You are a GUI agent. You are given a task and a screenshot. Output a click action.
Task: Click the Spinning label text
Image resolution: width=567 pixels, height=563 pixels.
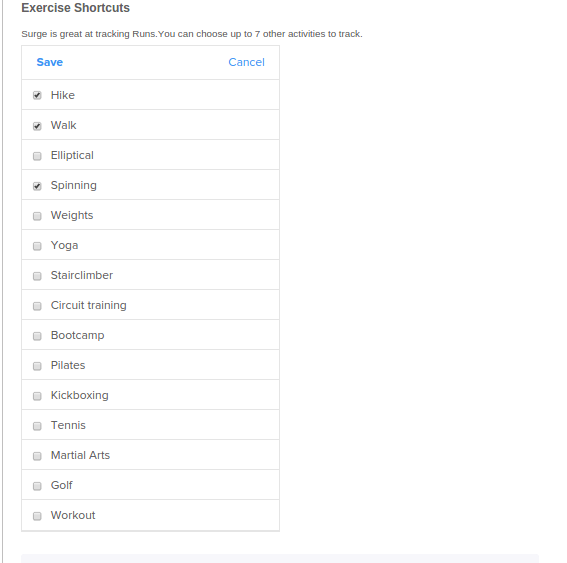[x=74, y=185]
